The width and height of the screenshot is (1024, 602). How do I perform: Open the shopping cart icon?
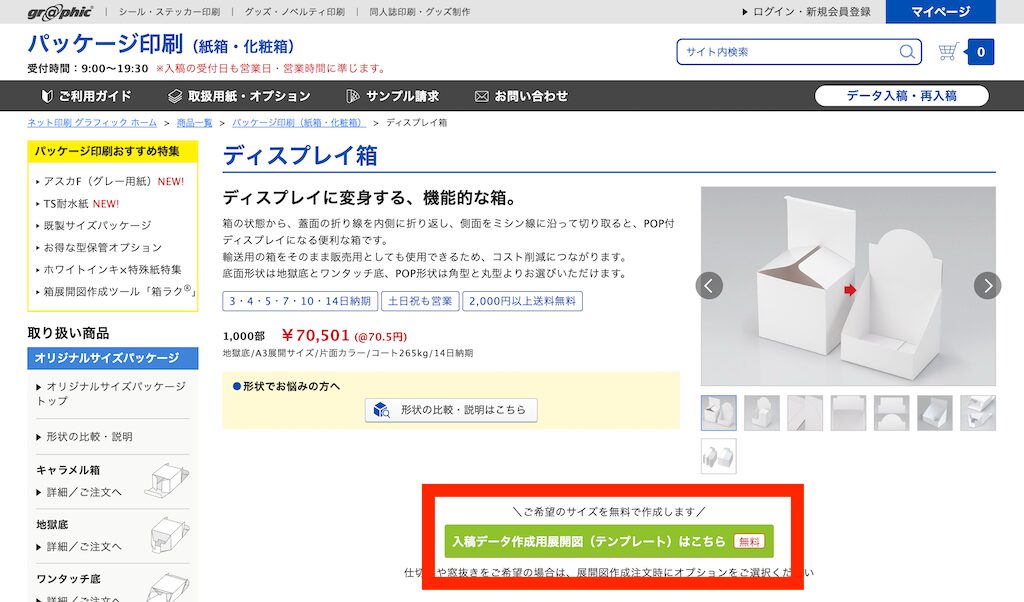pyautogui.click(x=948, y=52)
